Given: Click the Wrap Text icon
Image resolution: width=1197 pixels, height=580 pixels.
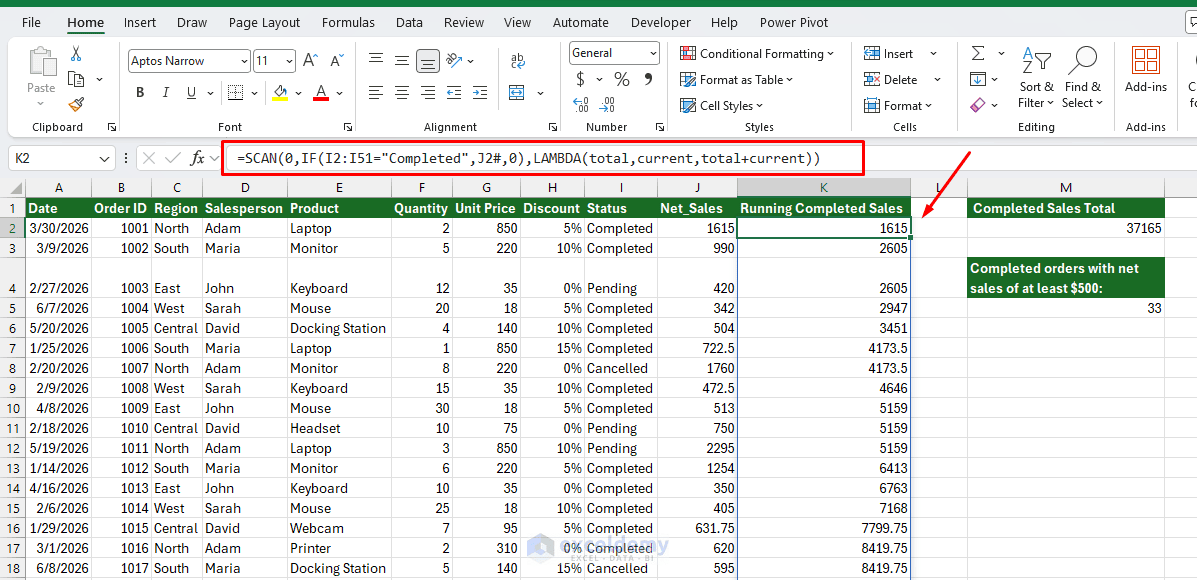Looking at the screenshot, I should [x=518, y=60].
